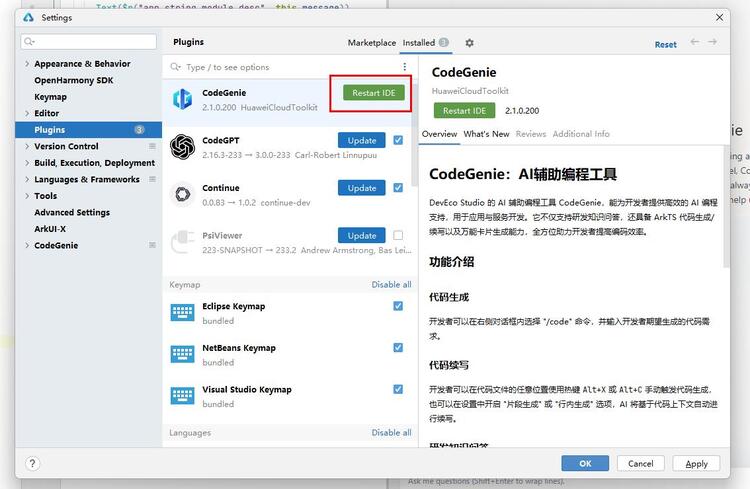
Task: Expand the Appearance & Behavior tree node
Action: click(x=27, y=64)
